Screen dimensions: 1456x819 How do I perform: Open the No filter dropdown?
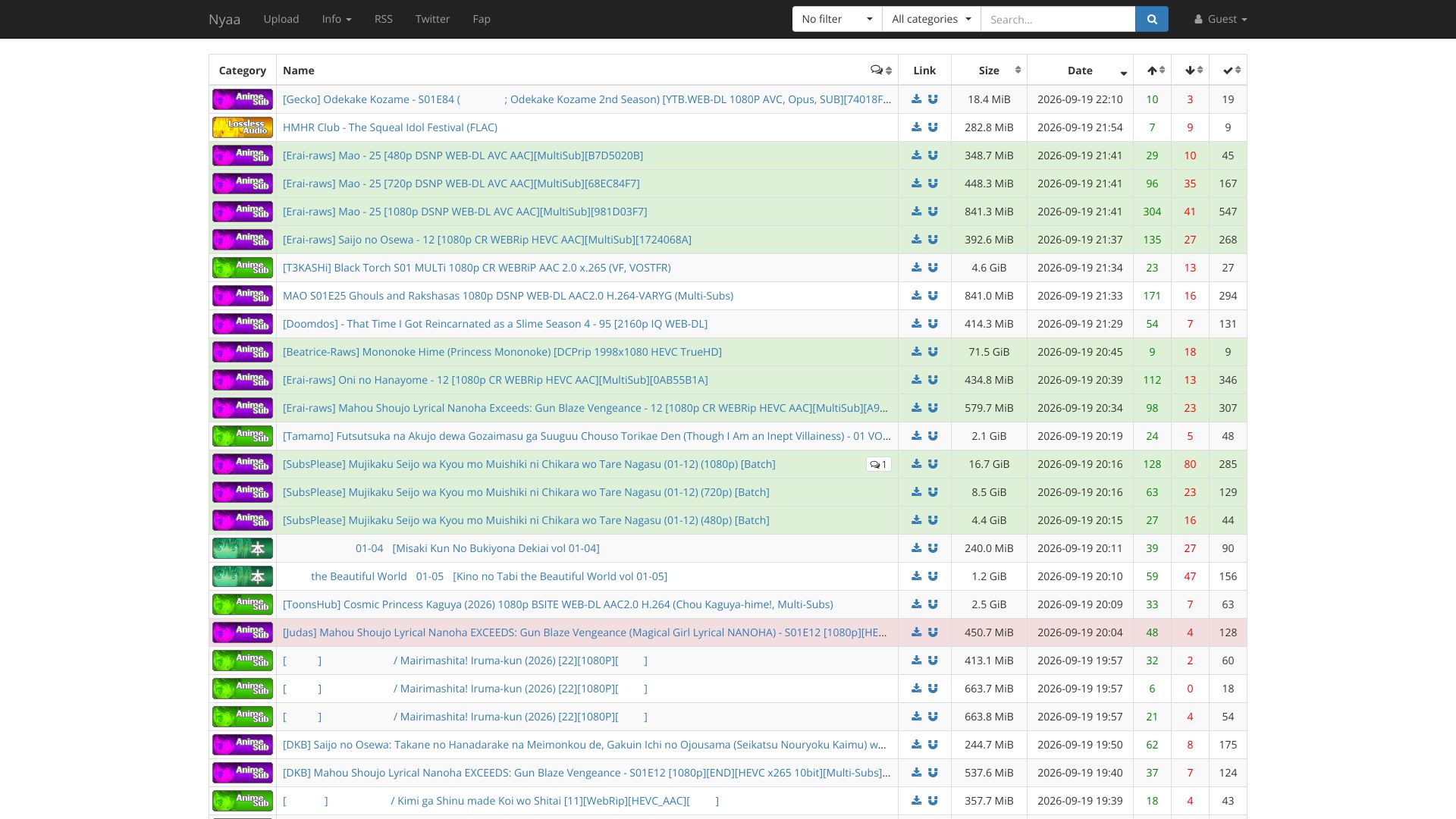[837, 19]
